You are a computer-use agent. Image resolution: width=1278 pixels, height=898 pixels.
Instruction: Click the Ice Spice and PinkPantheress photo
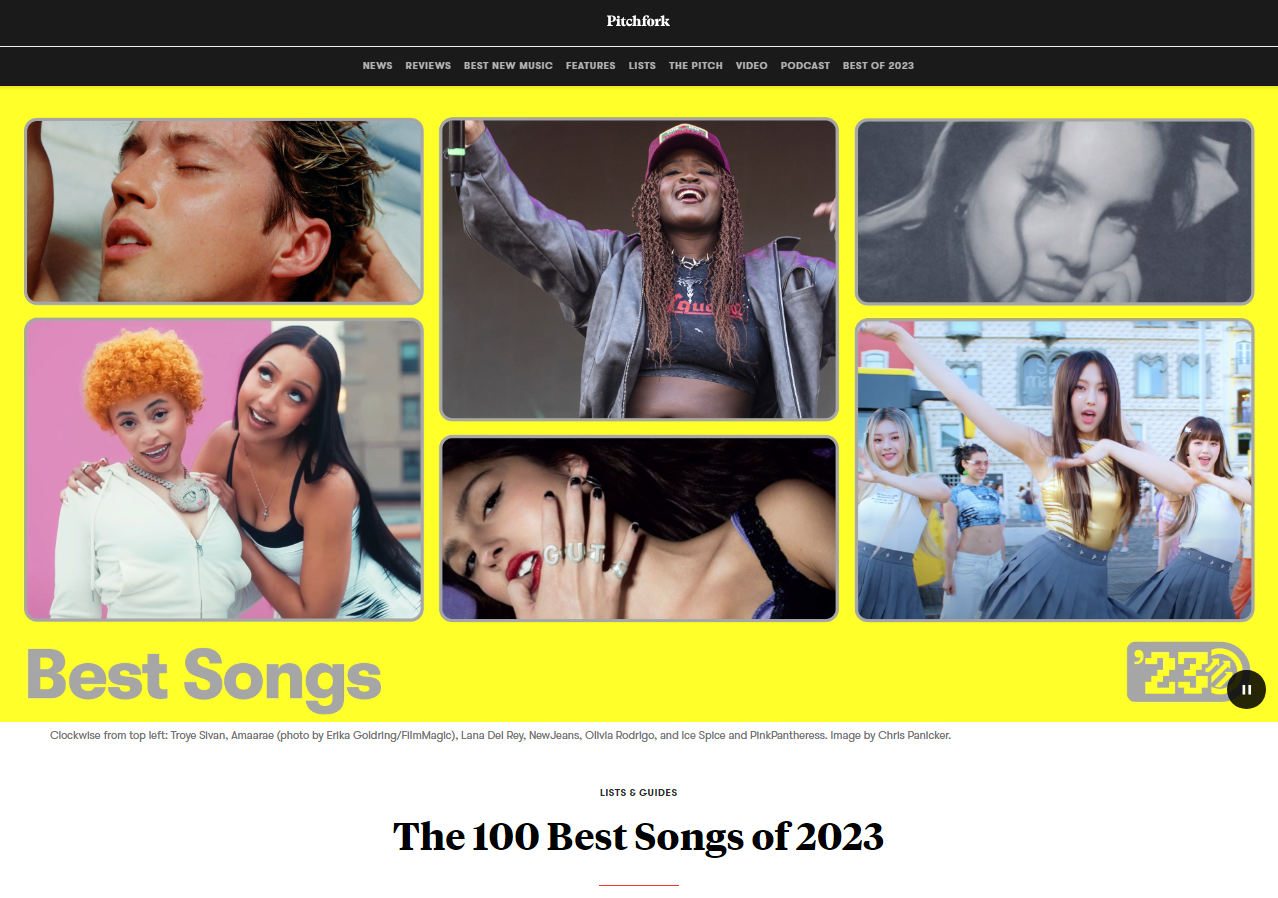tap(224, 470)
